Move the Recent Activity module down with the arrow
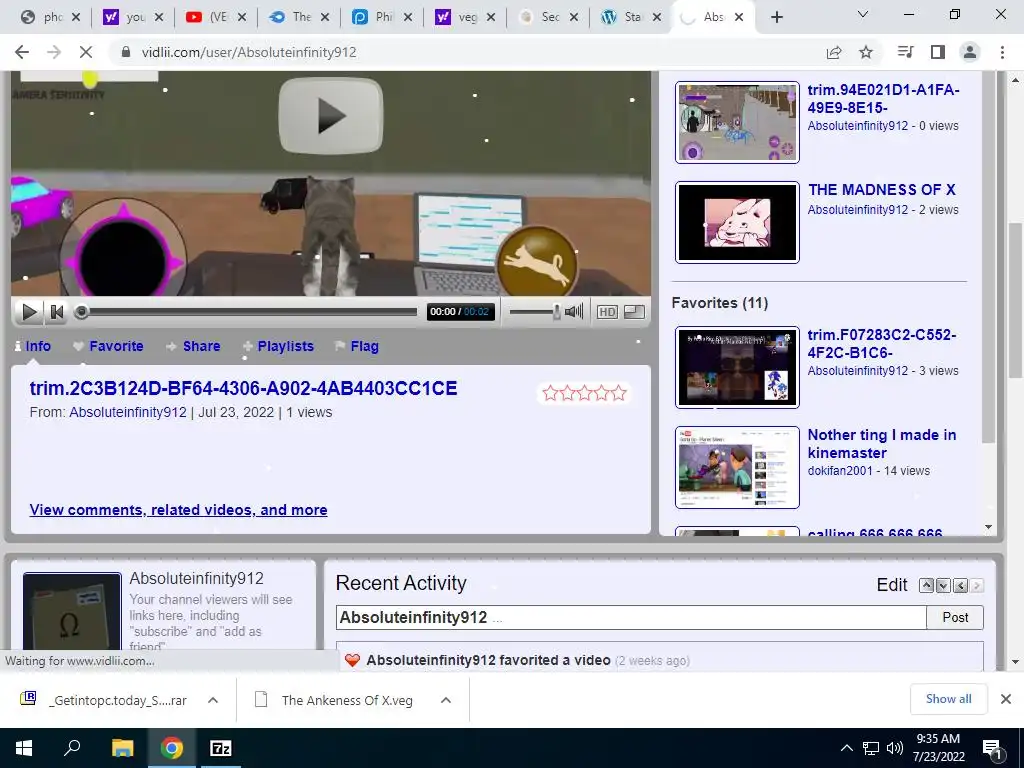 [x=943, y=585]
